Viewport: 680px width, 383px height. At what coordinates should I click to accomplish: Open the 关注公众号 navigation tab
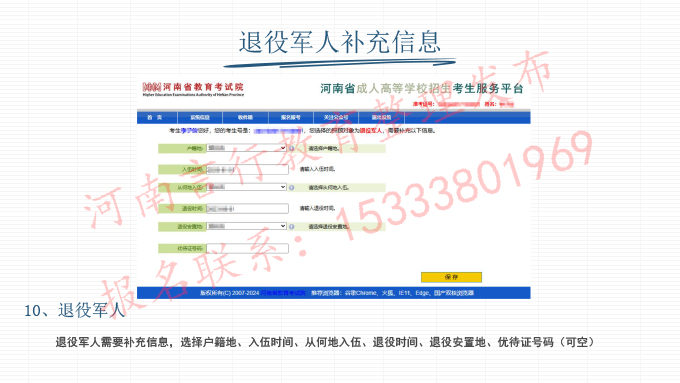(x=336, y=118)
